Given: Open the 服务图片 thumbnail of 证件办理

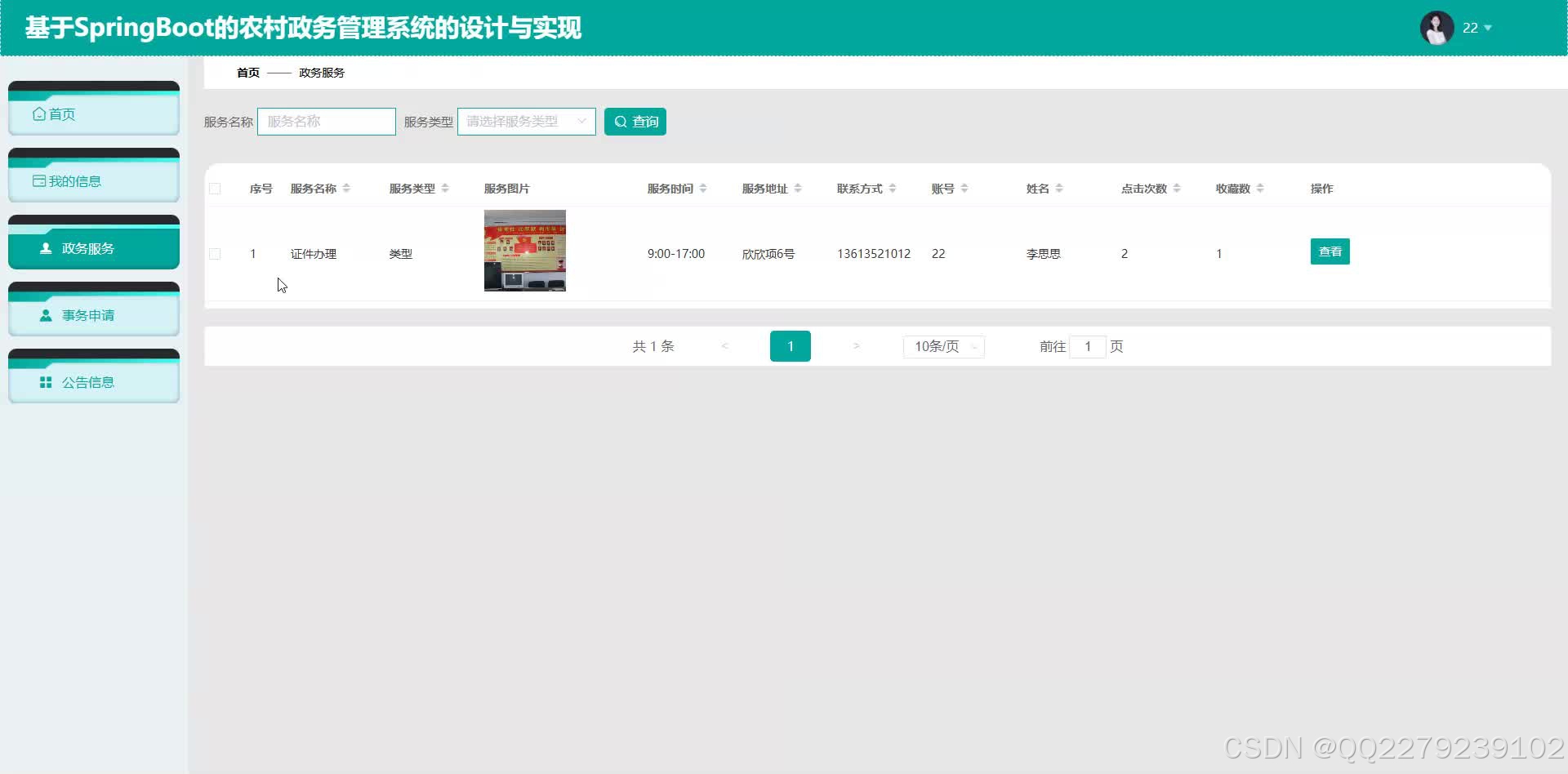Looking at the screenshot, I should (x=525, y=251).
